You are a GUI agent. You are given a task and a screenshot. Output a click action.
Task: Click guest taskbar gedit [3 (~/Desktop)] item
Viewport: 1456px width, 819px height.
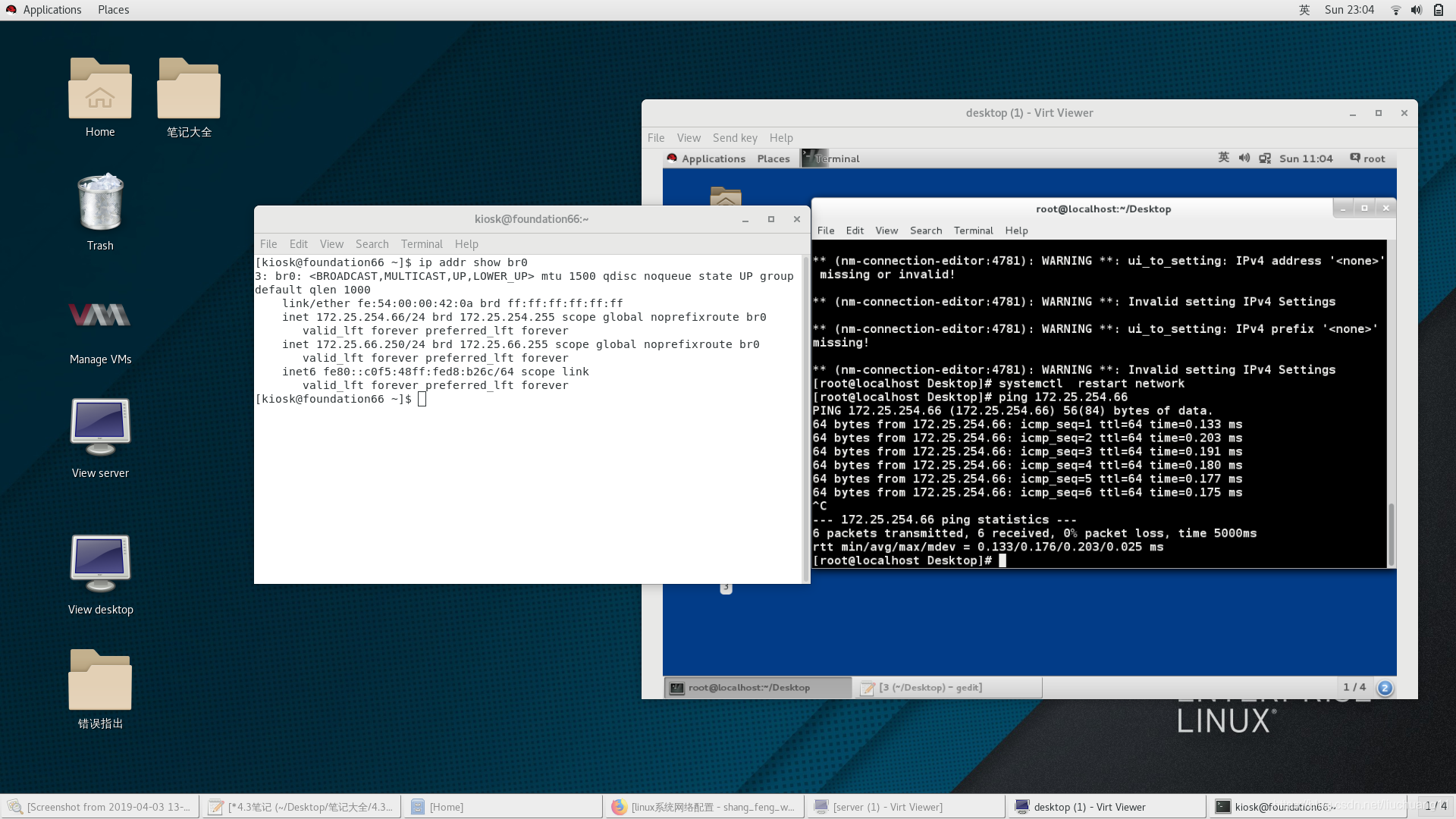point(949,688)
